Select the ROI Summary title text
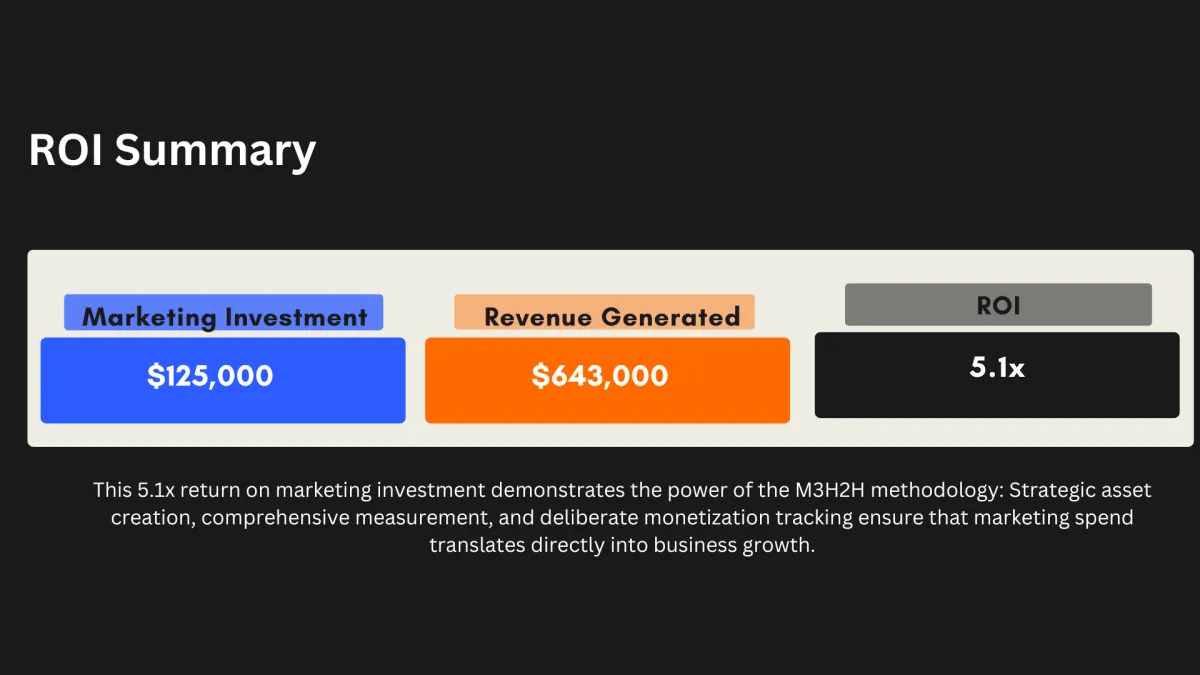The height and width of the screenshot is (675, 1200). 172,150
